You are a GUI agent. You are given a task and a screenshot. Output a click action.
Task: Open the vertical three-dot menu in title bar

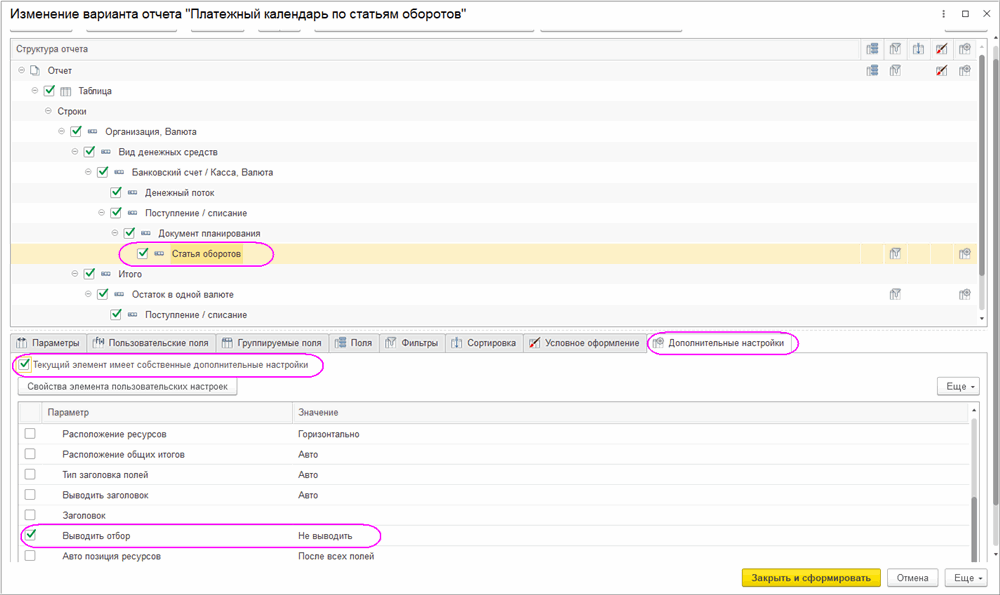[944, 14]
